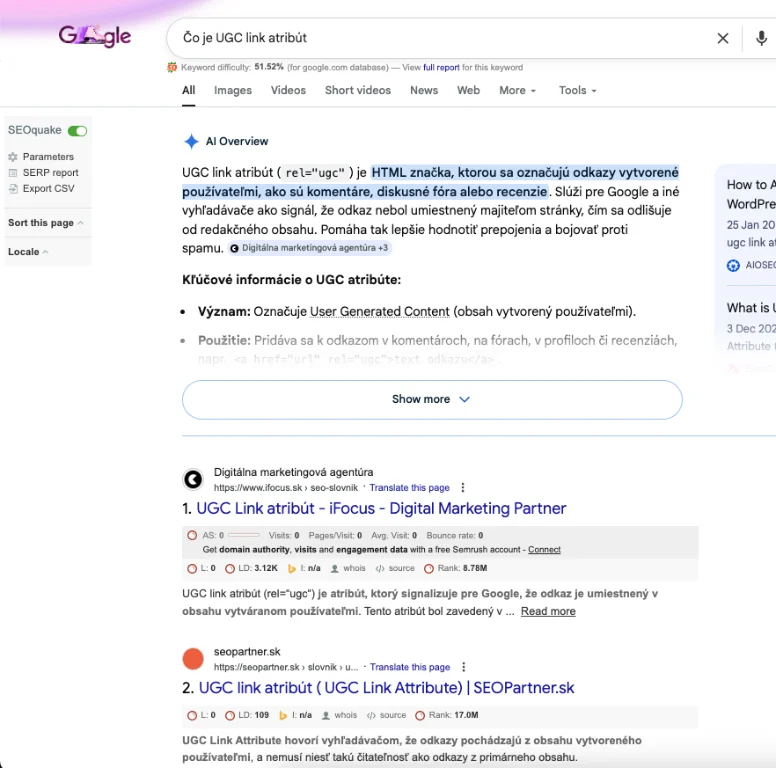This screenshot has width=776, height=768.
Task: Clear the search box with X icon
Action: click(723, 38)
